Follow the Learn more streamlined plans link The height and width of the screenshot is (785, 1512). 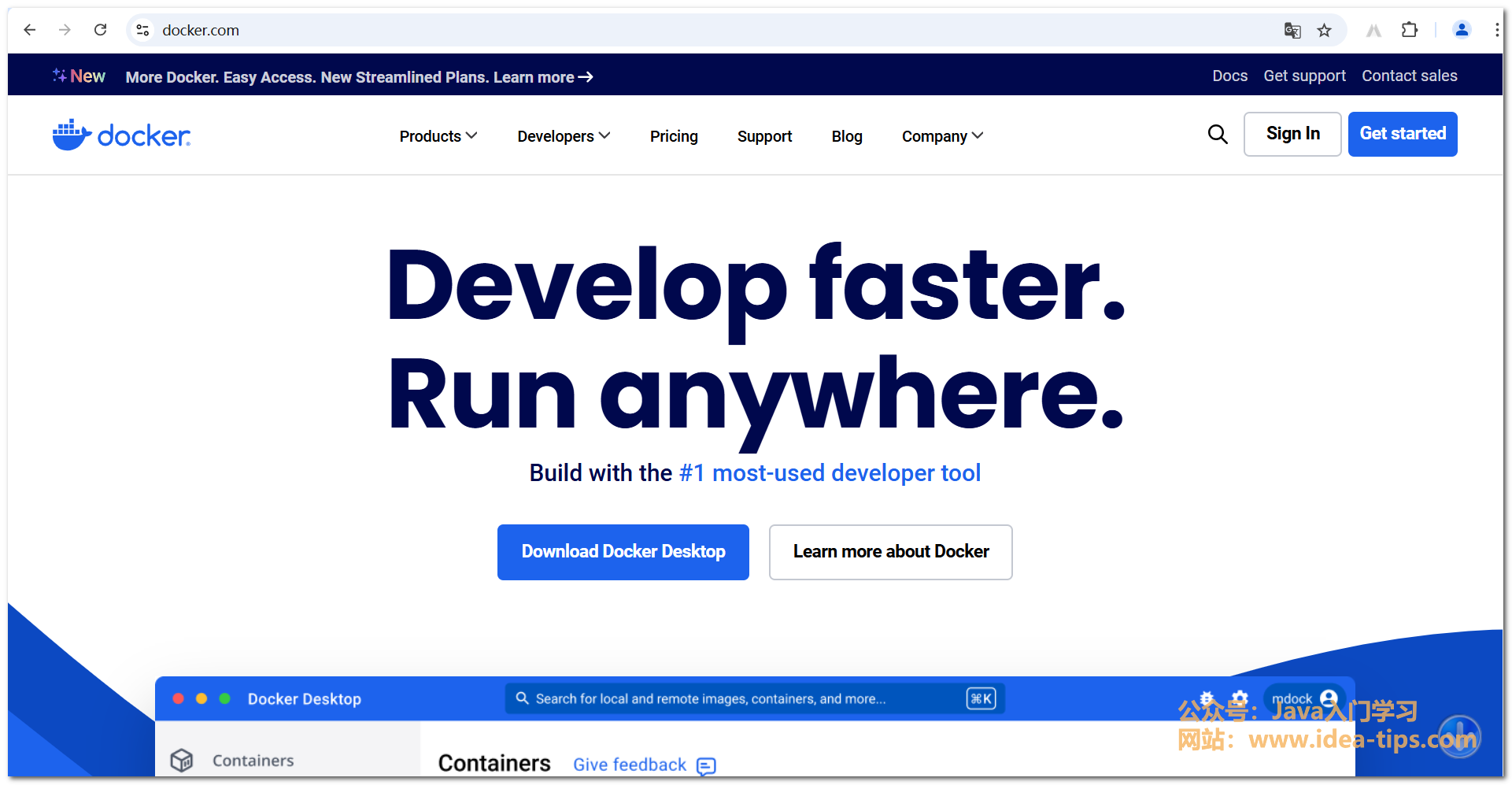[543, 77]
